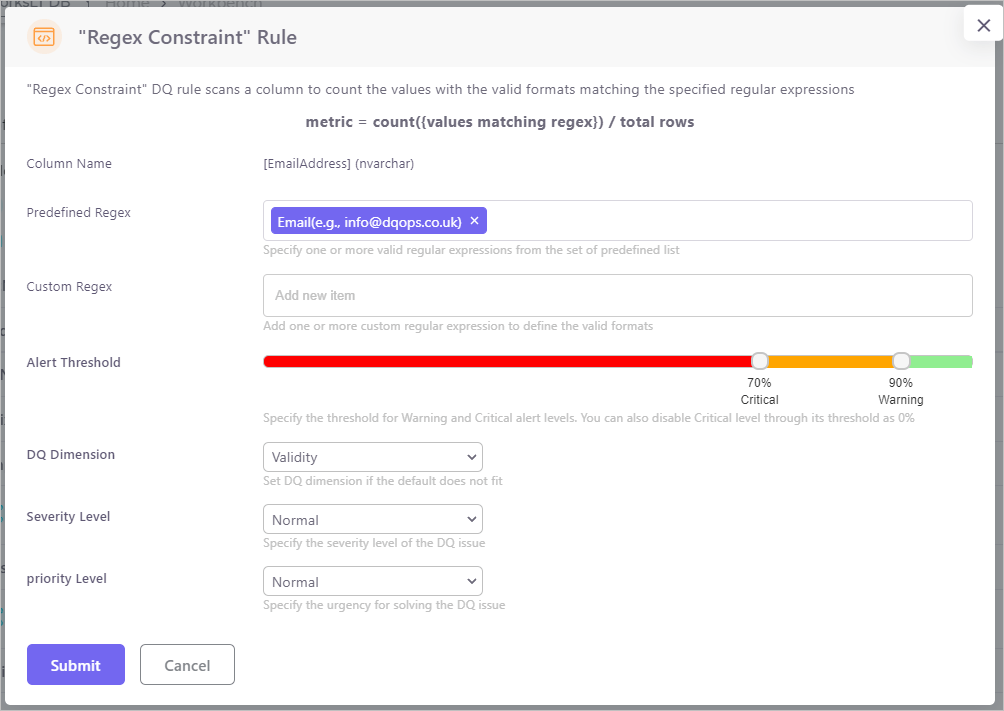
Task: Open the DQ Dimension dropdown
Action: (x=372, y=457)
